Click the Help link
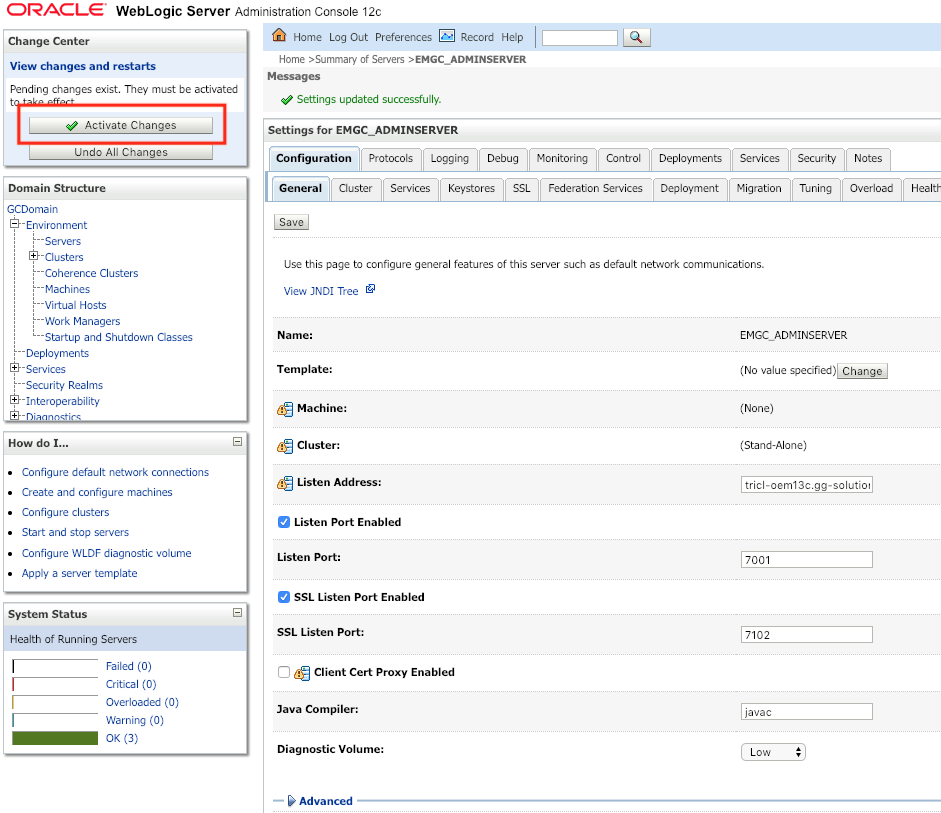This screenshot has height=813, width=941. click(512, 37)
